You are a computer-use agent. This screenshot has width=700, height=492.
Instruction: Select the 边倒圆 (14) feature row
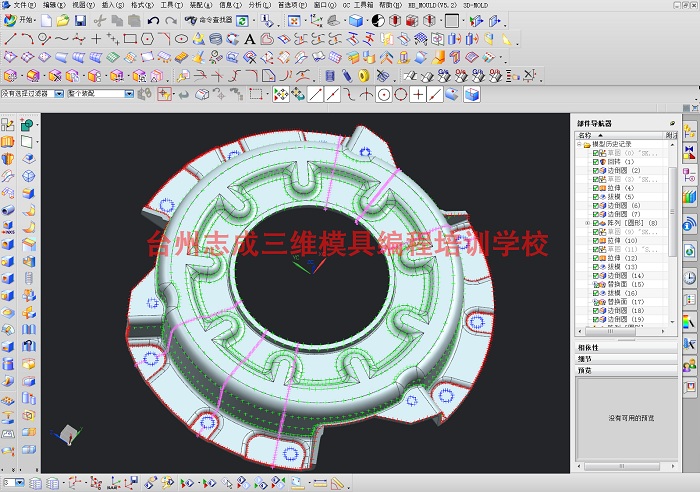coord(626,276)
